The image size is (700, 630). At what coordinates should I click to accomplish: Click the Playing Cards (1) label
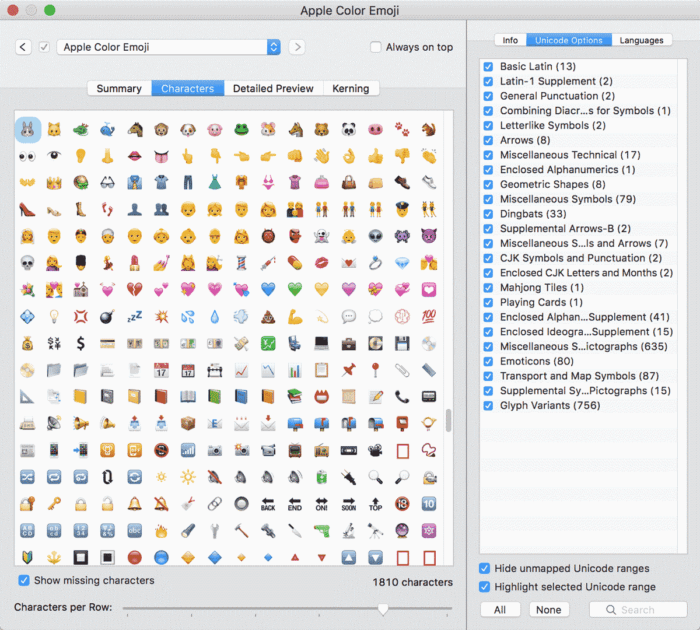point(542,302)
